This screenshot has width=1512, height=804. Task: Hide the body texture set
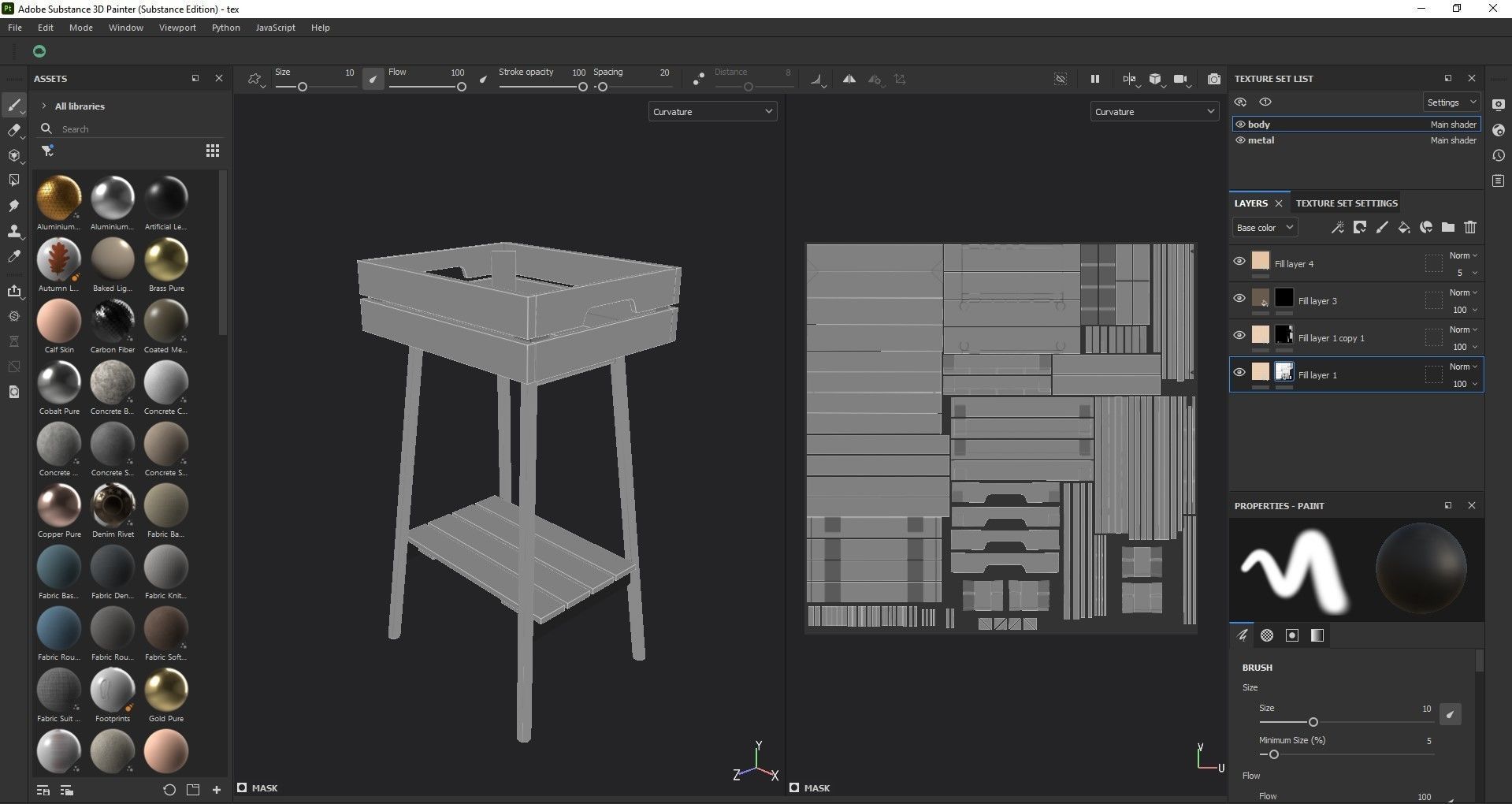(x=1240, y=125)
